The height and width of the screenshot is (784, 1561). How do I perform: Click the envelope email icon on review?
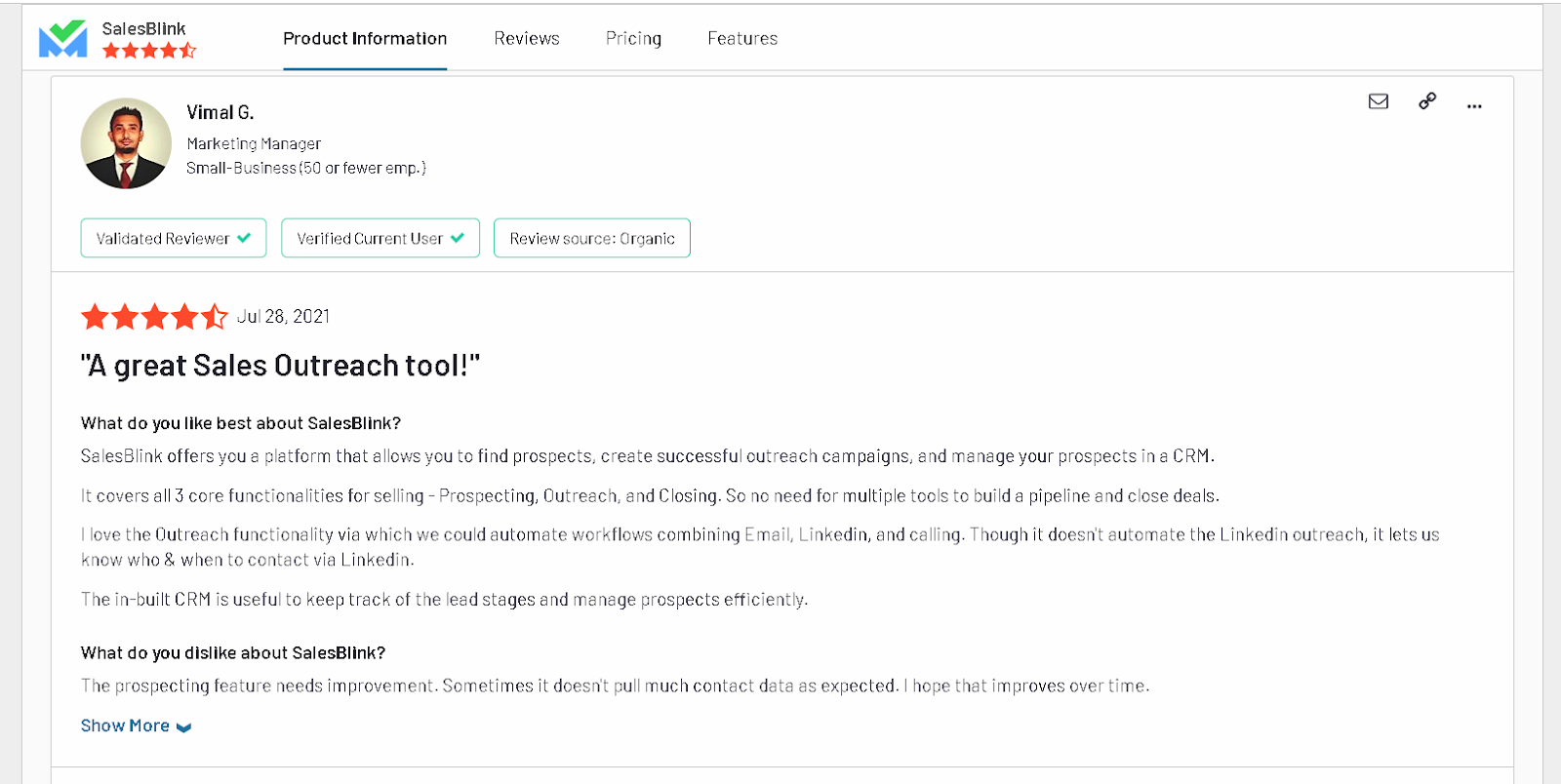click(1378, 101)
